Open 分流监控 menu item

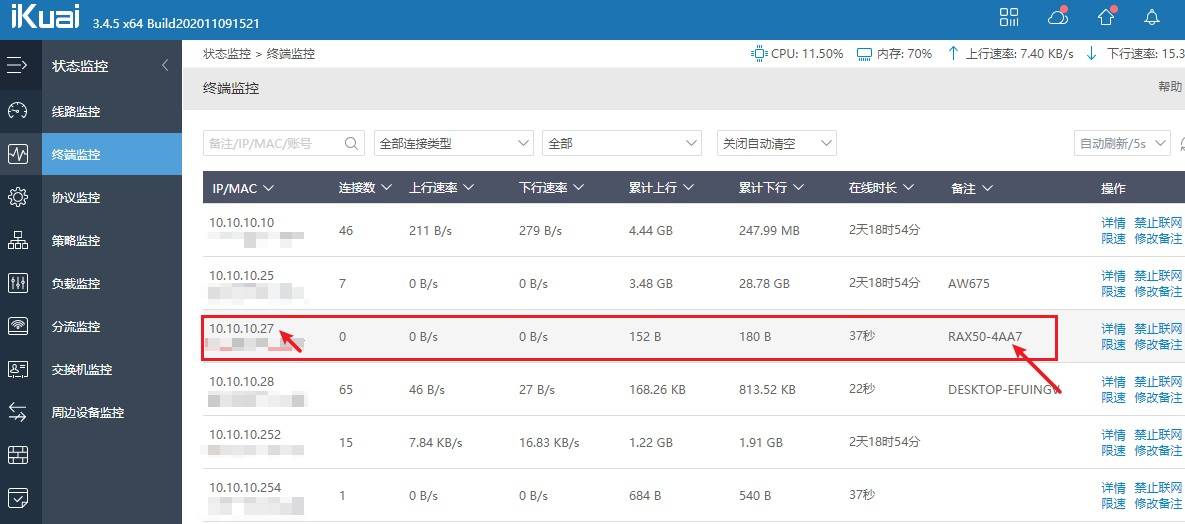(112, 327)
